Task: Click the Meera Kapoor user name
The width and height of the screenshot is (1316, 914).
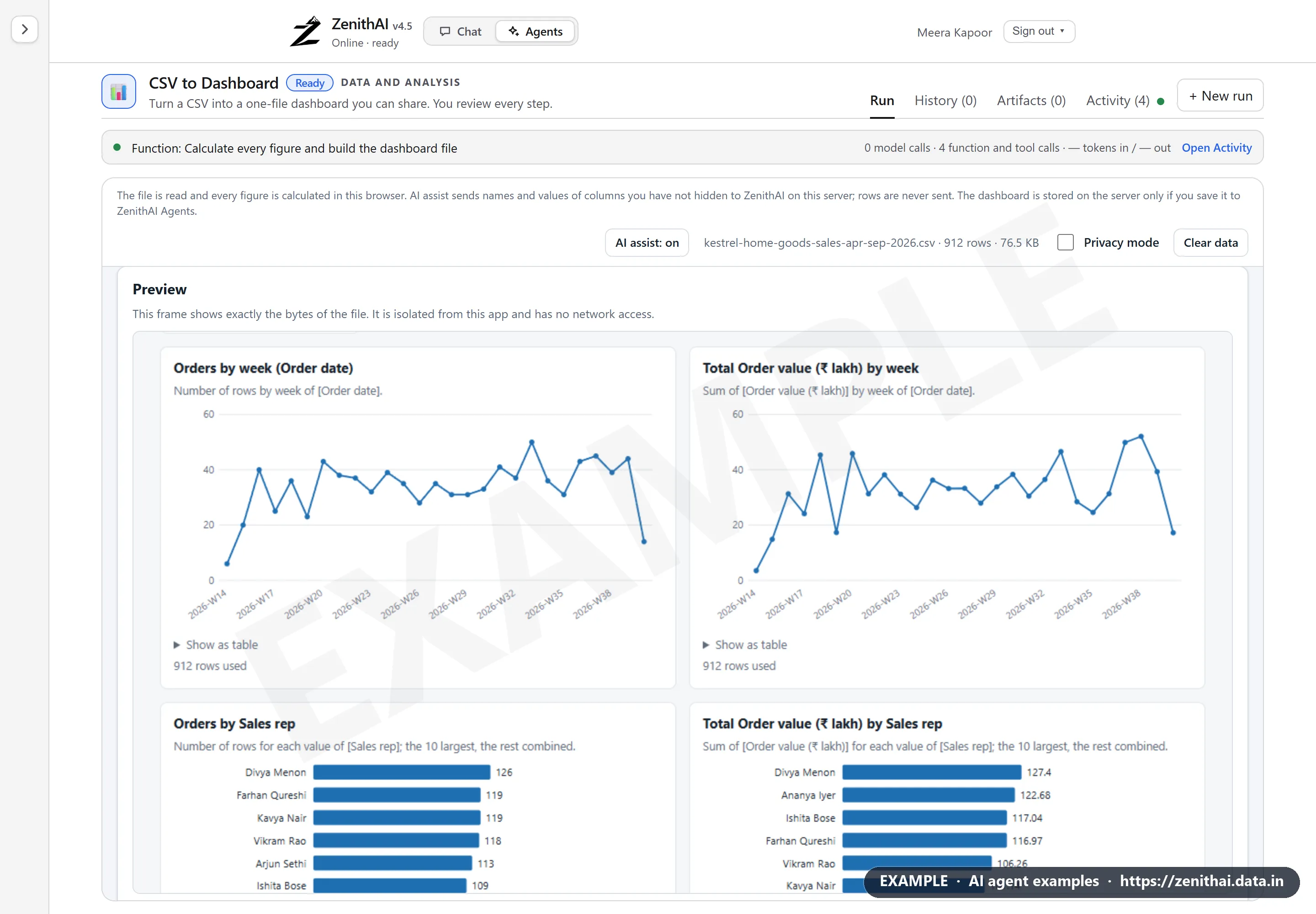Action: [x=955, y=32]
